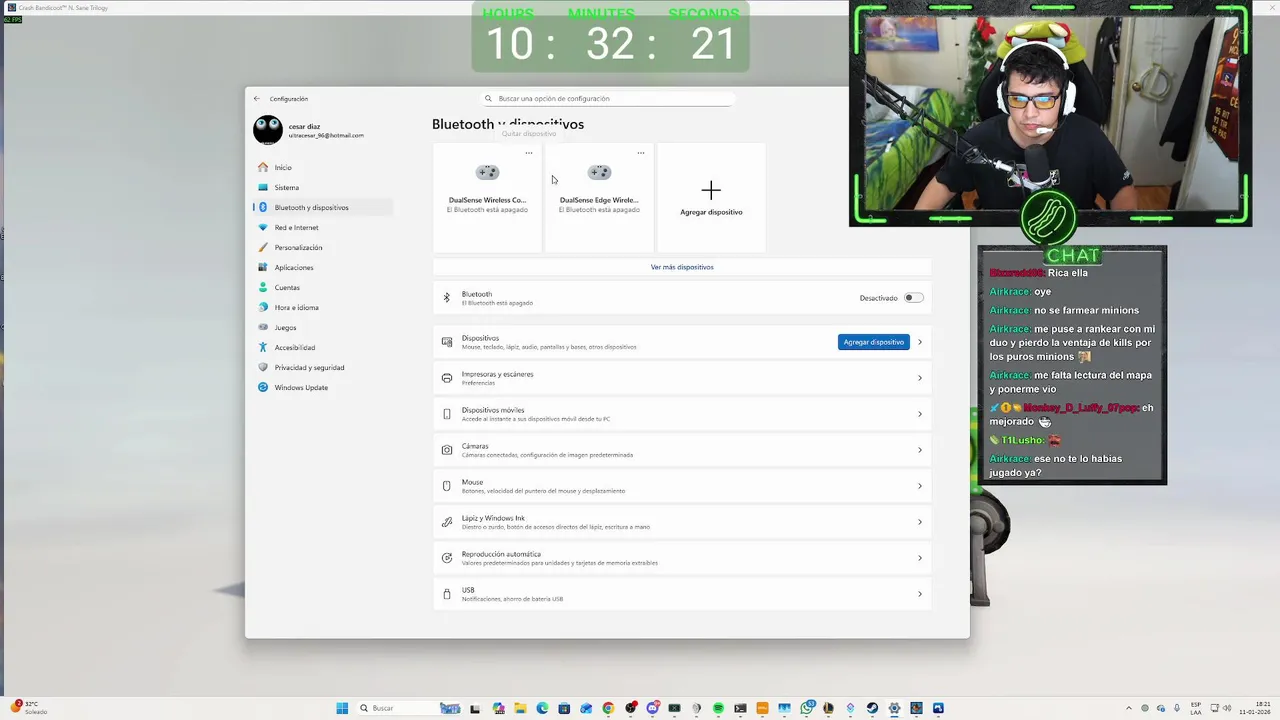The image size is (1280, 720).
Task: Click the Bluetooth symbol icon in Bluetooth row
Action: click(447, 298)
